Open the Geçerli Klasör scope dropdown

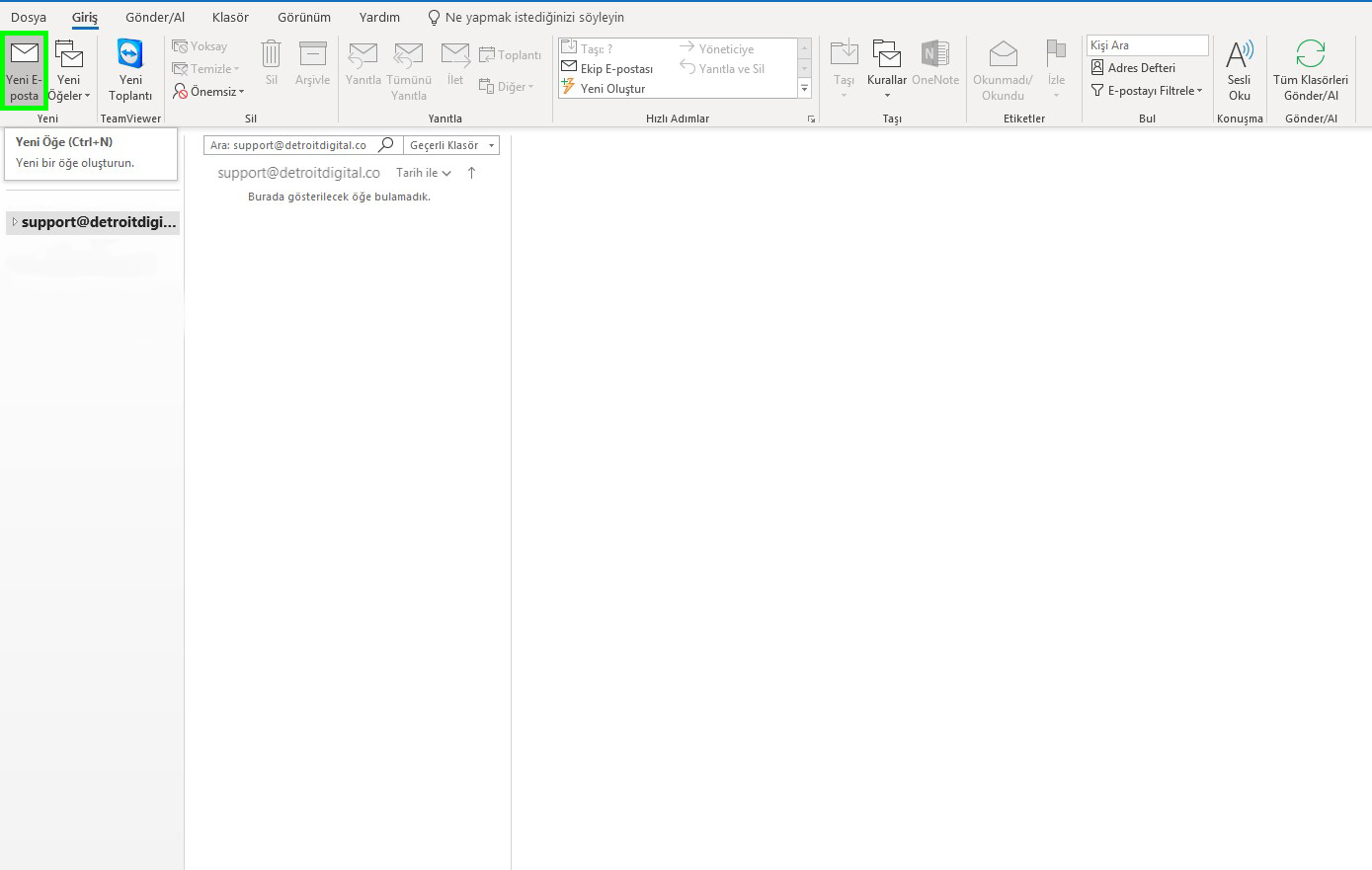pos(450,144)
